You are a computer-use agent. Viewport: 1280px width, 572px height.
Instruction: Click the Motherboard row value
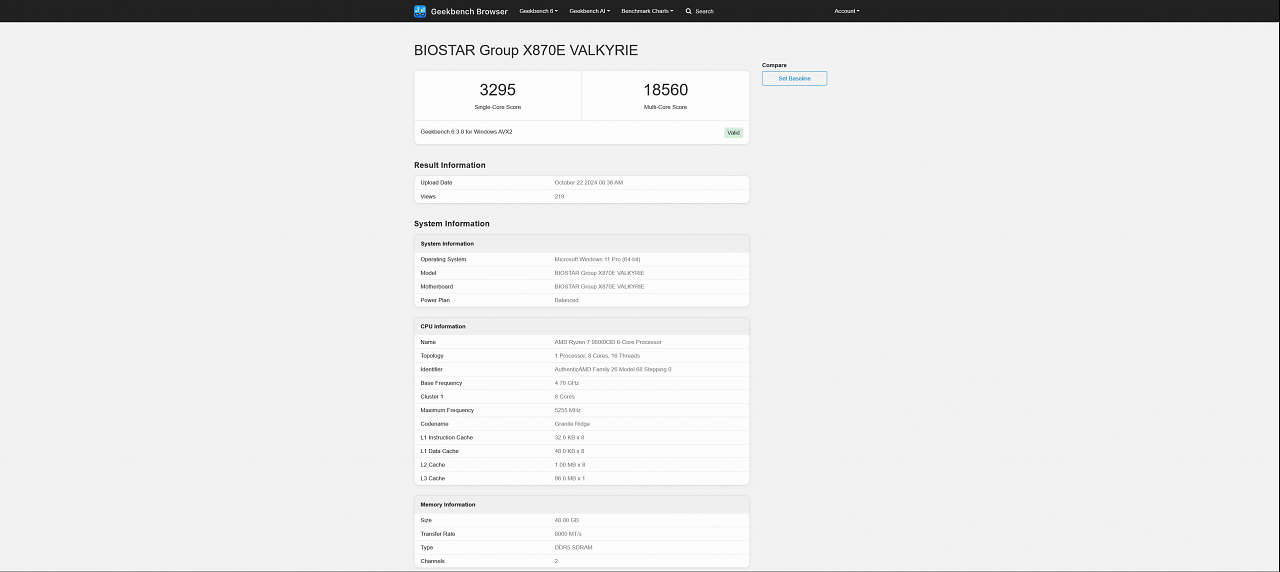(x=599, y=287)
